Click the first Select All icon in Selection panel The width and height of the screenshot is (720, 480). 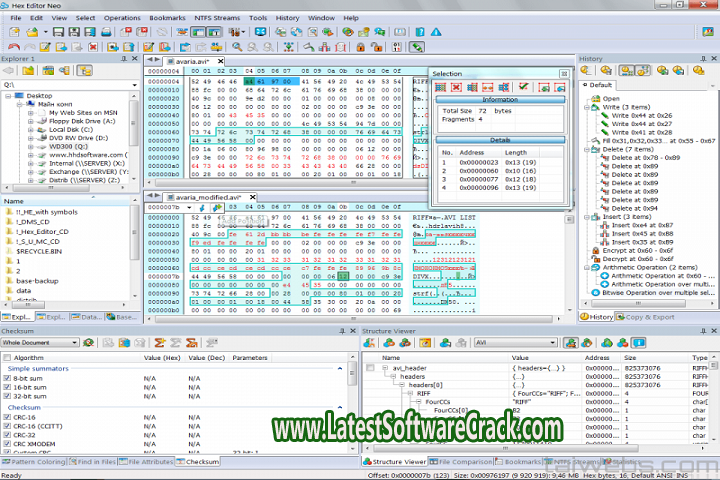pos(440,88)
